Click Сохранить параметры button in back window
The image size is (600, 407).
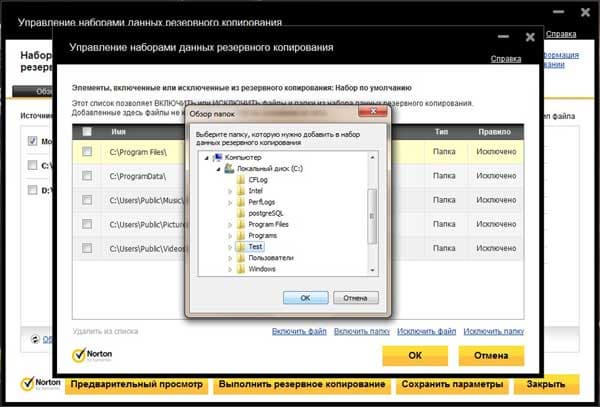452,384
